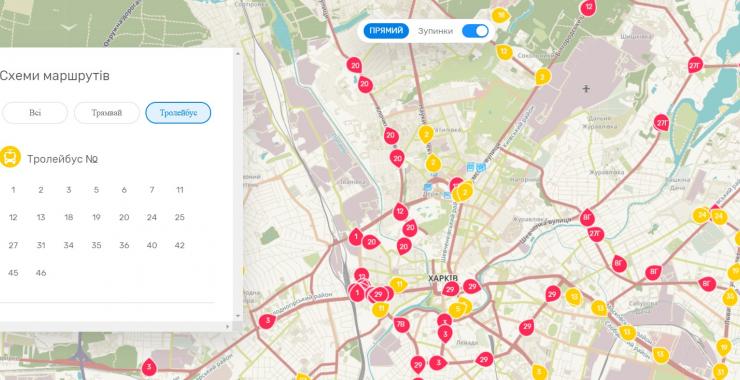Screen dimensions: 740x380
Task: Pick route 13 from the list
Action: pos(41,217)
